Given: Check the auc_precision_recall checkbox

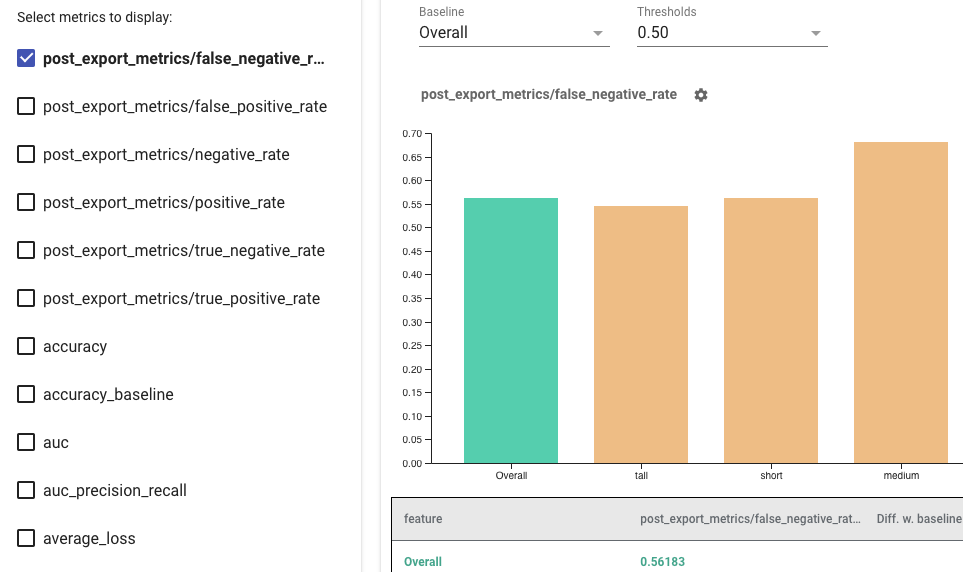Looking at the screenshot, I should click(27, 490).
